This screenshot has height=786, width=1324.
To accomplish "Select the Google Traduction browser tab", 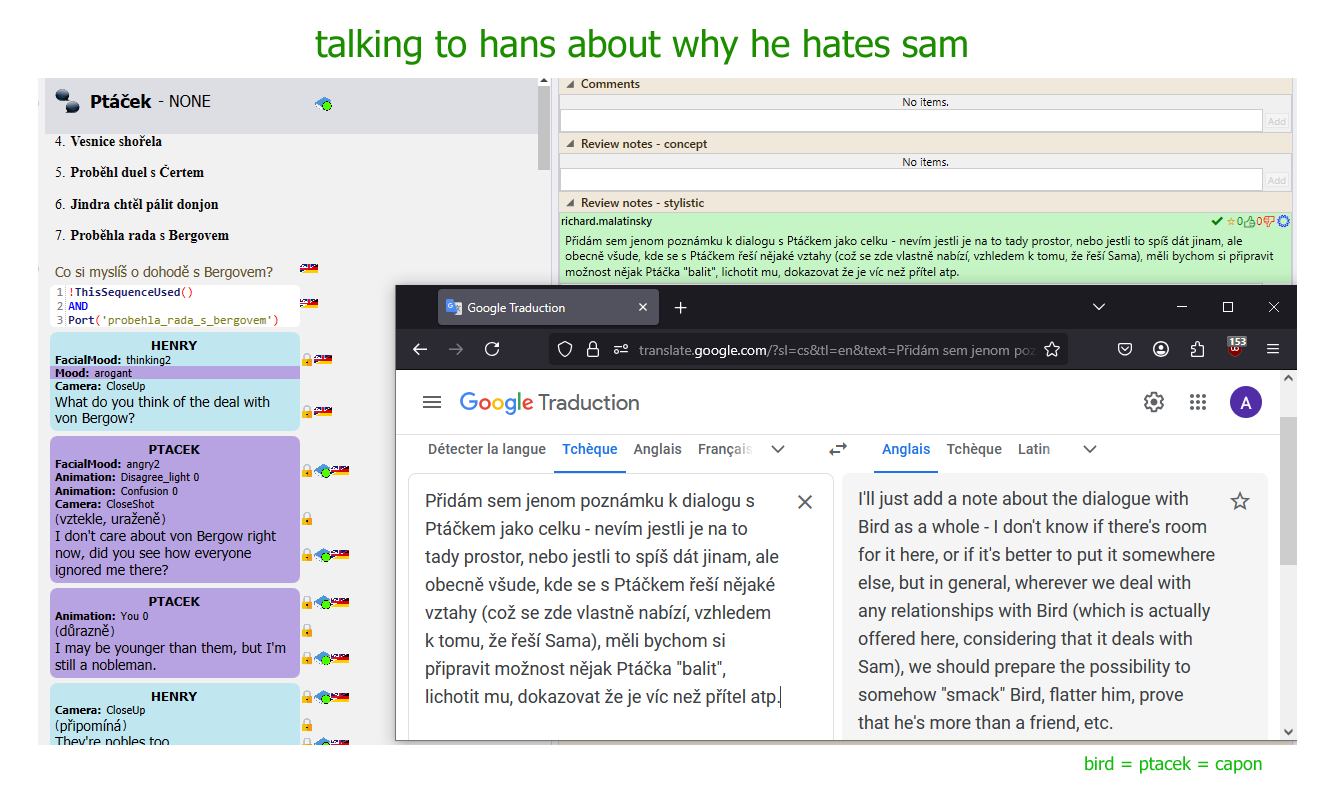I will (x=548, y=307).
